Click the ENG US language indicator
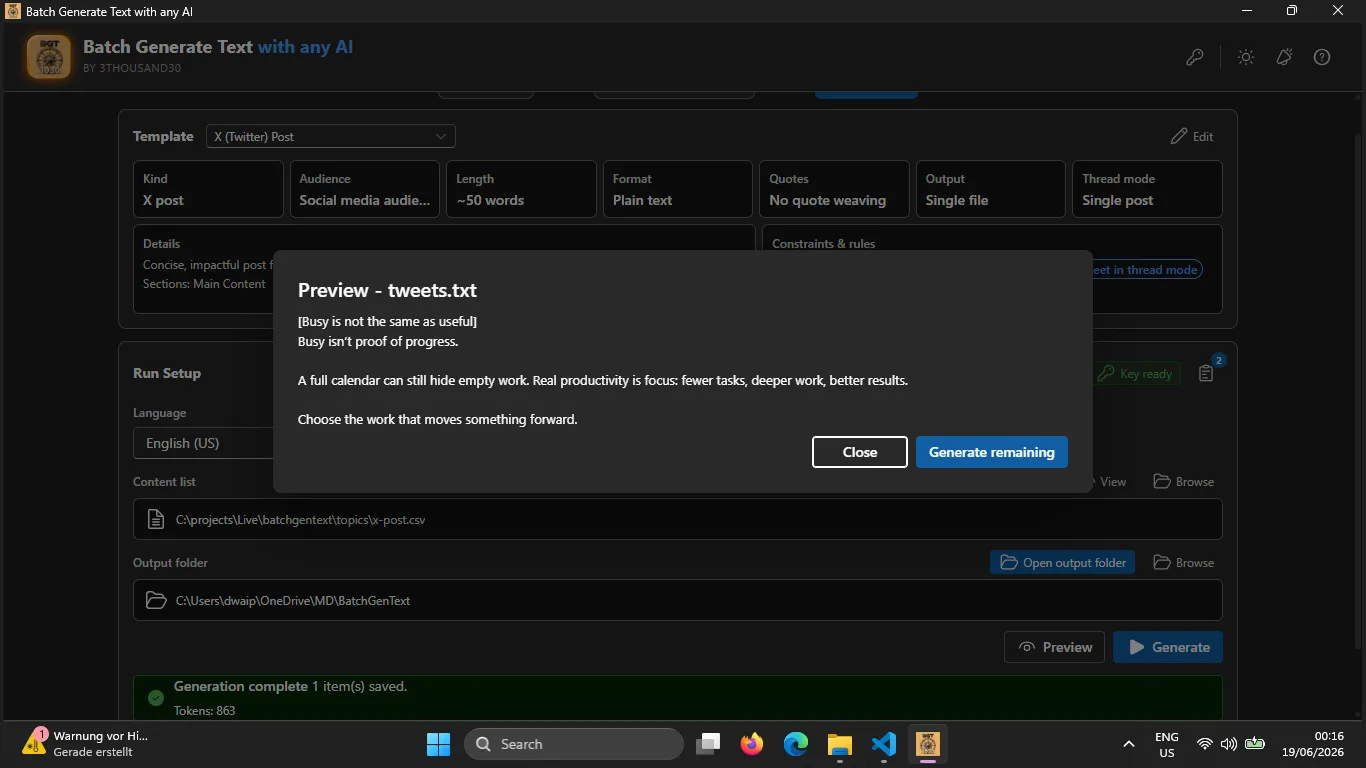1366x768 pixels. click(1167, 744)
